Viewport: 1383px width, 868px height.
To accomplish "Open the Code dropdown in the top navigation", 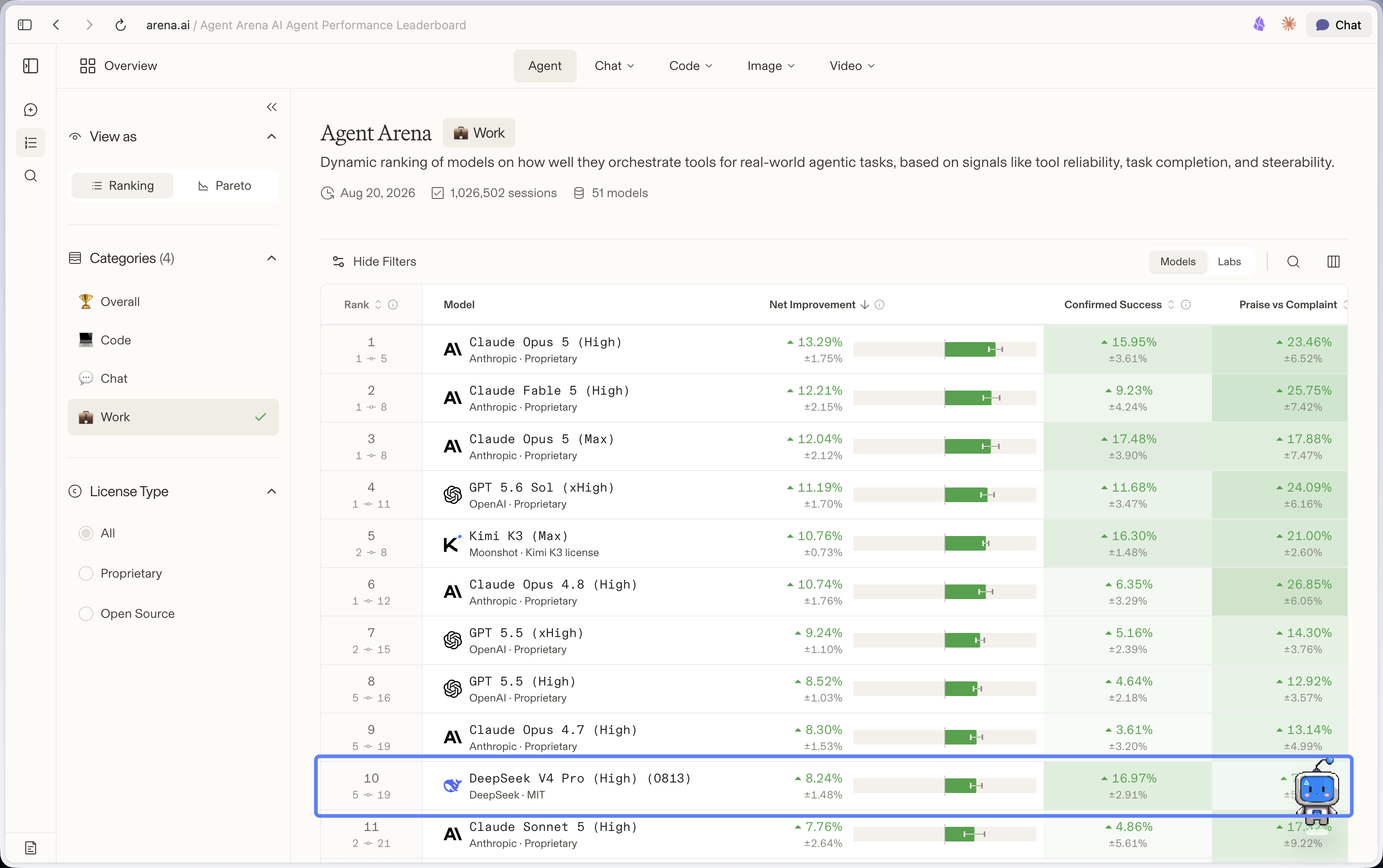I will point(691,66).
